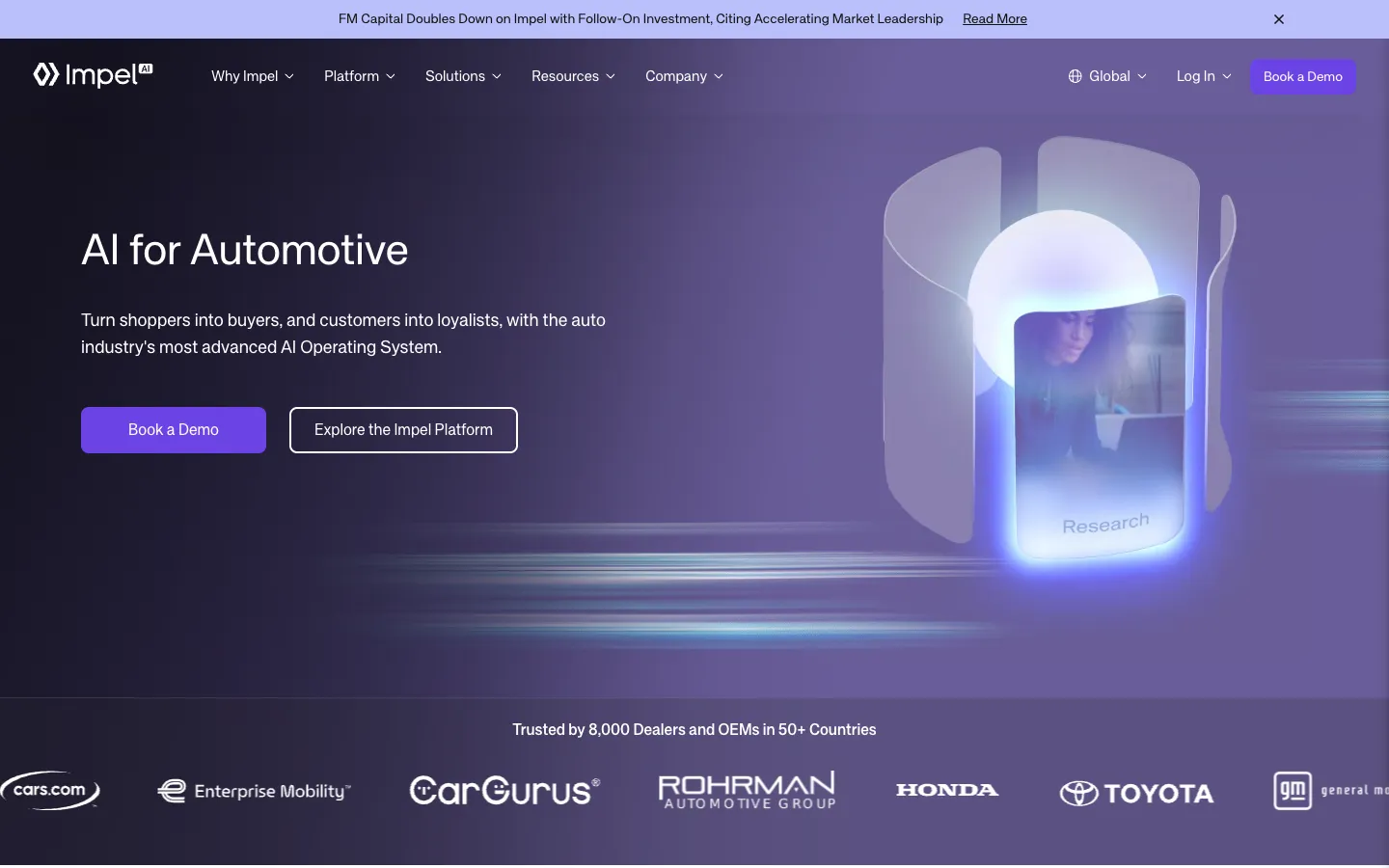1389x868 pixels.
Task: Click Read More in the announcement banner
Action: 994,19
